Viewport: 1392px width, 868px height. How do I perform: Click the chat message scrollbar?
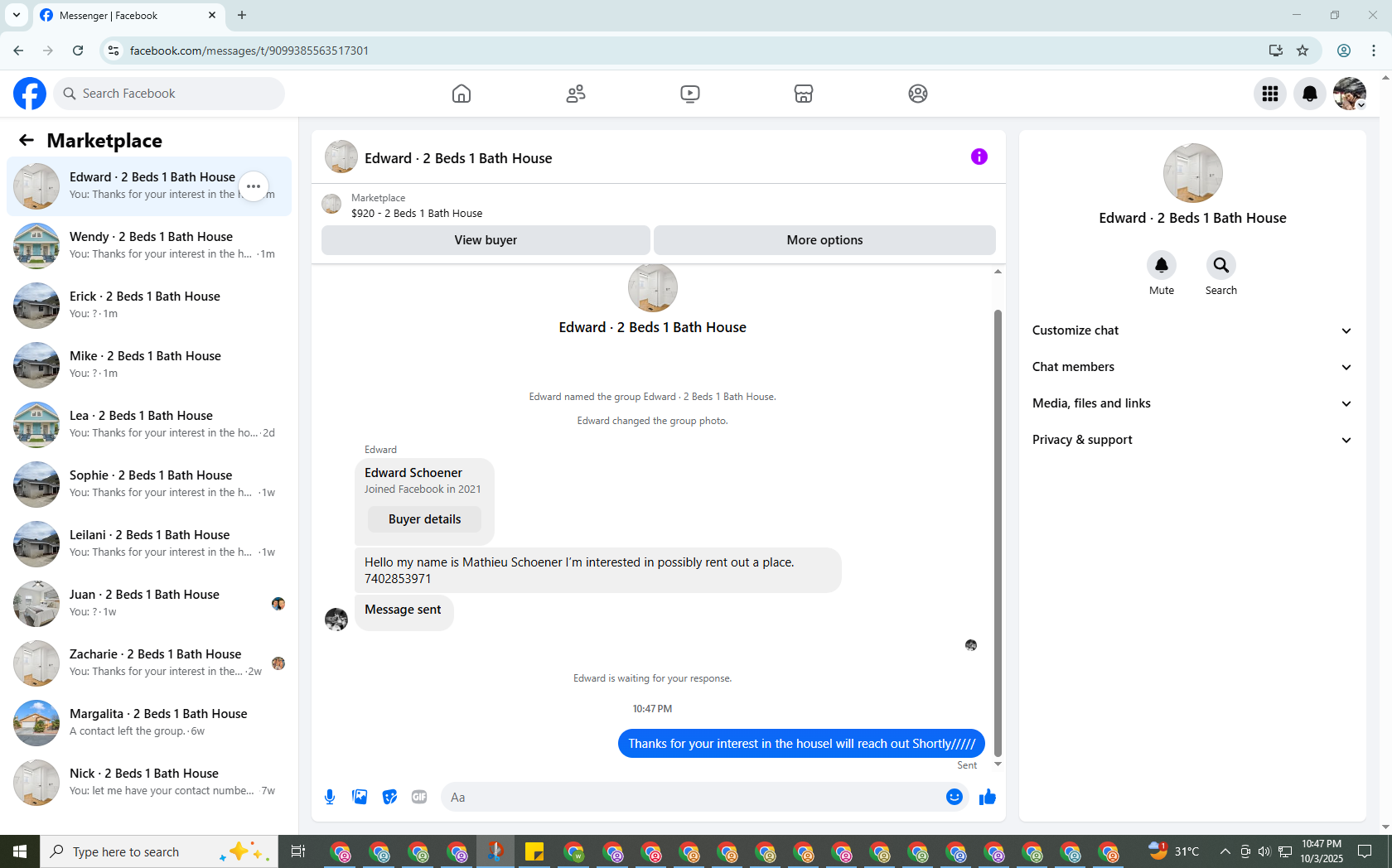click(998, 533)
